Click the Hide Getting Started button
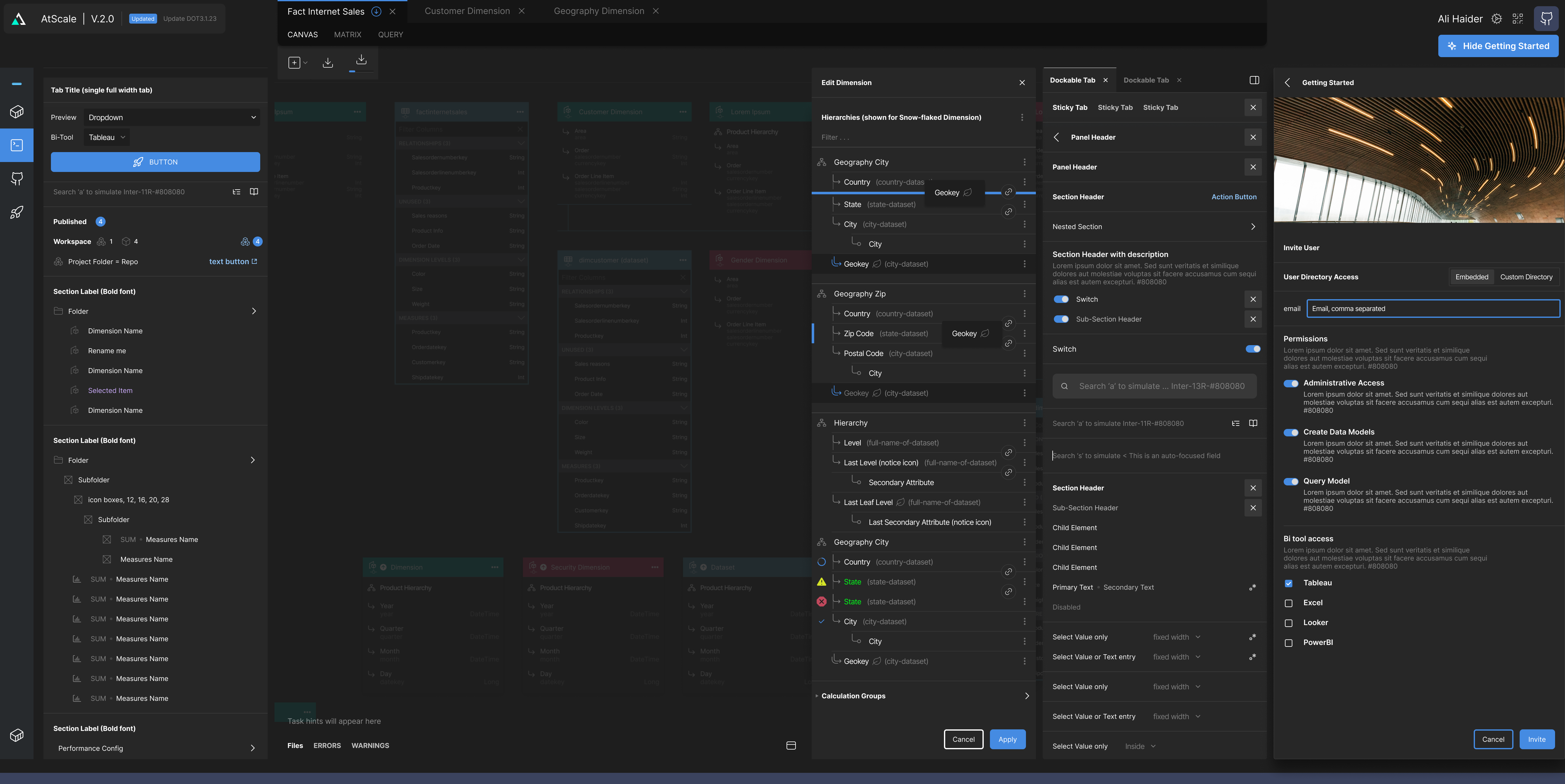This screenshot has width=1565, height=784. [1498, 46]
